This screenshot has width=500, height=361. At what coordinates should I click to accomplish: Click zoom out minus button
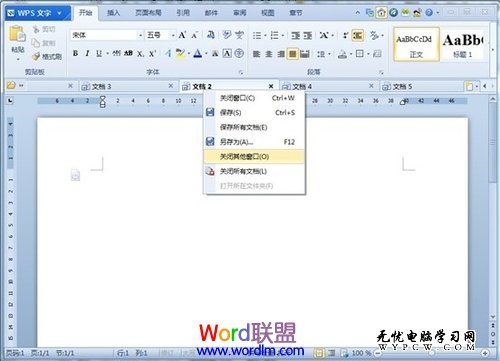click(x=378, y=353)
